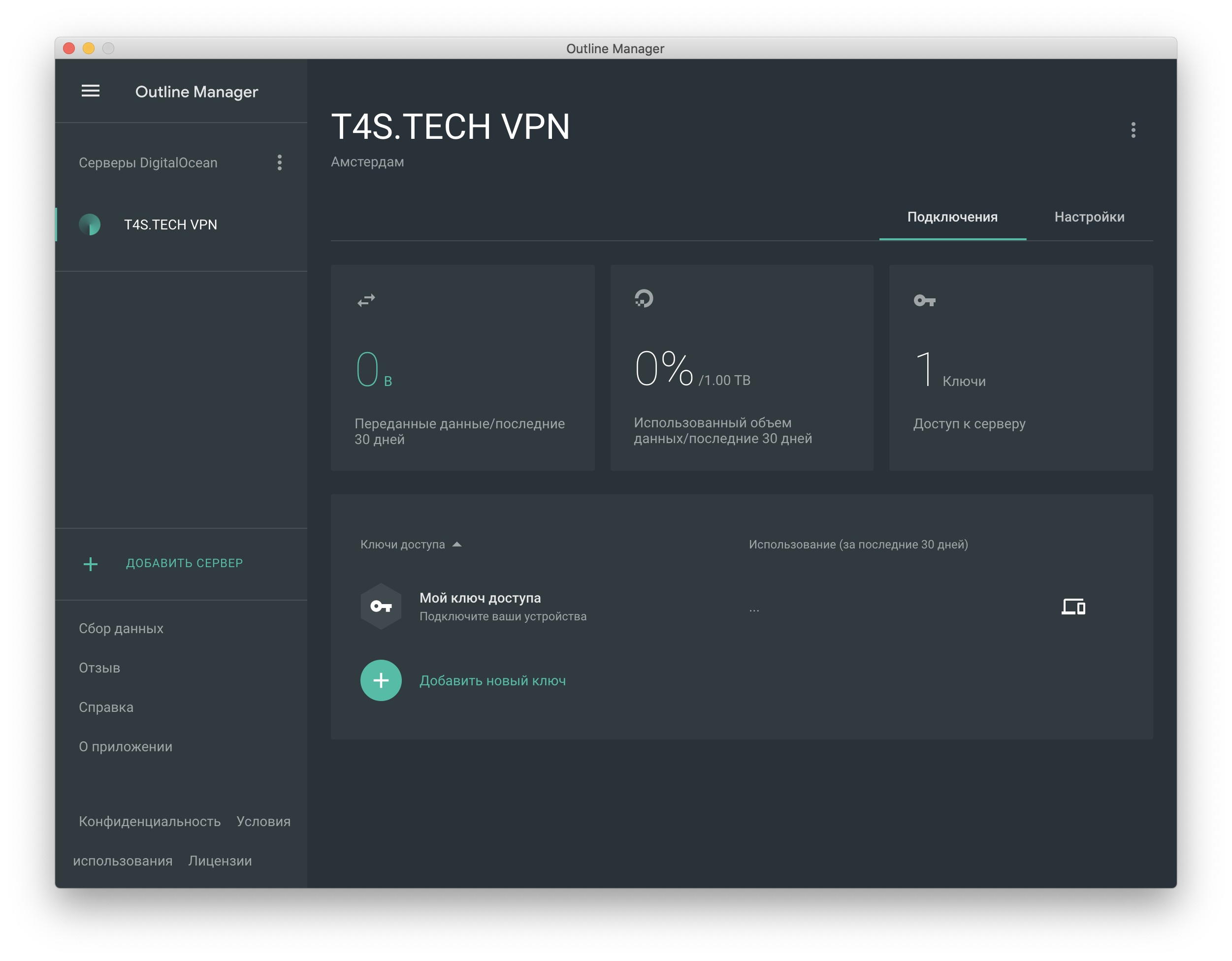
Task: Open DigitalOcean servers options menu
Action: click(x=279, y=162)
